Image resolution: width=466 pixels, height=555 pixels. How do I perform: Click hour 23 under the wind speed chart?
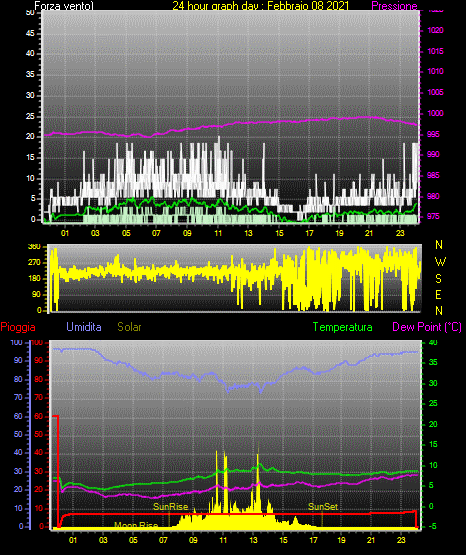(x=400, y=233)
